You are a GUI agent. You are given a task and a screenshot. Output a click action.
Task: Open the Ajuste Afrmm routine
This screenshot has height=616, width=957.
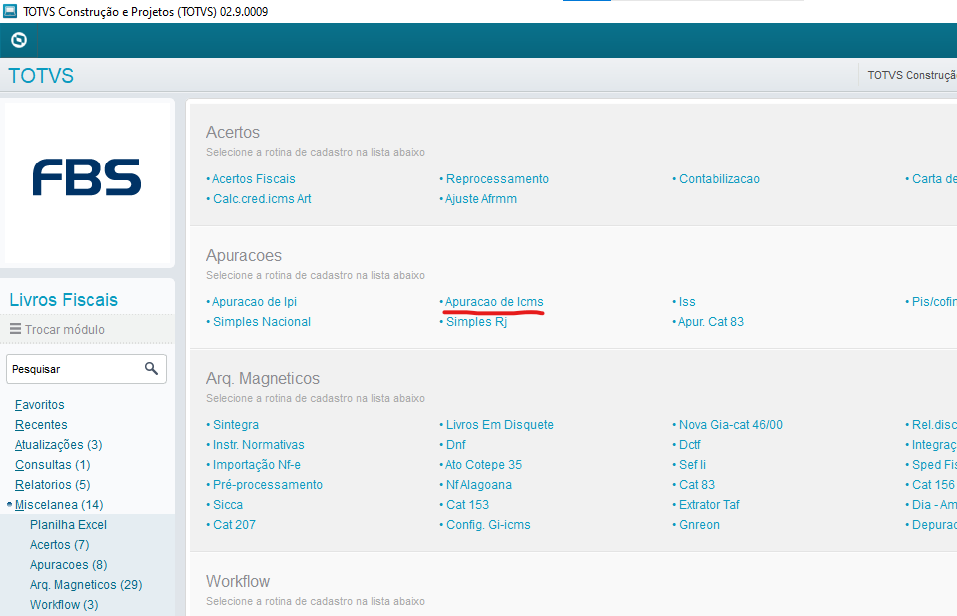coord(481,199)
